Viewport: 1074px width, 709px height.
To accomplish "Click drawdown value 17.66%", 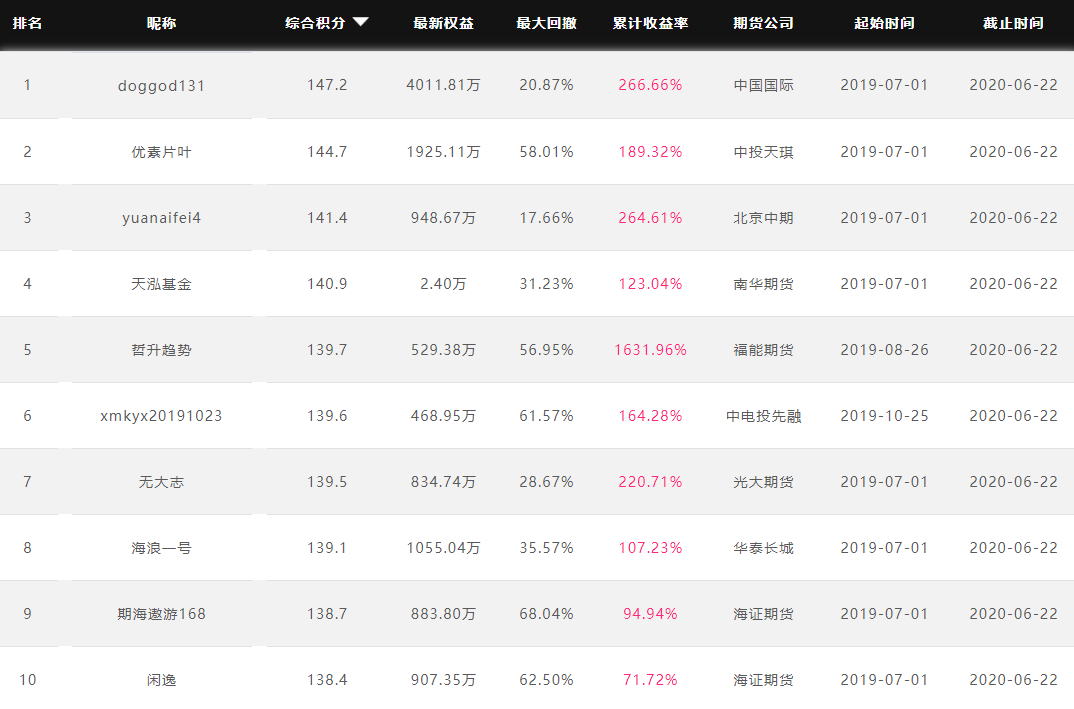I will (546, 218).
